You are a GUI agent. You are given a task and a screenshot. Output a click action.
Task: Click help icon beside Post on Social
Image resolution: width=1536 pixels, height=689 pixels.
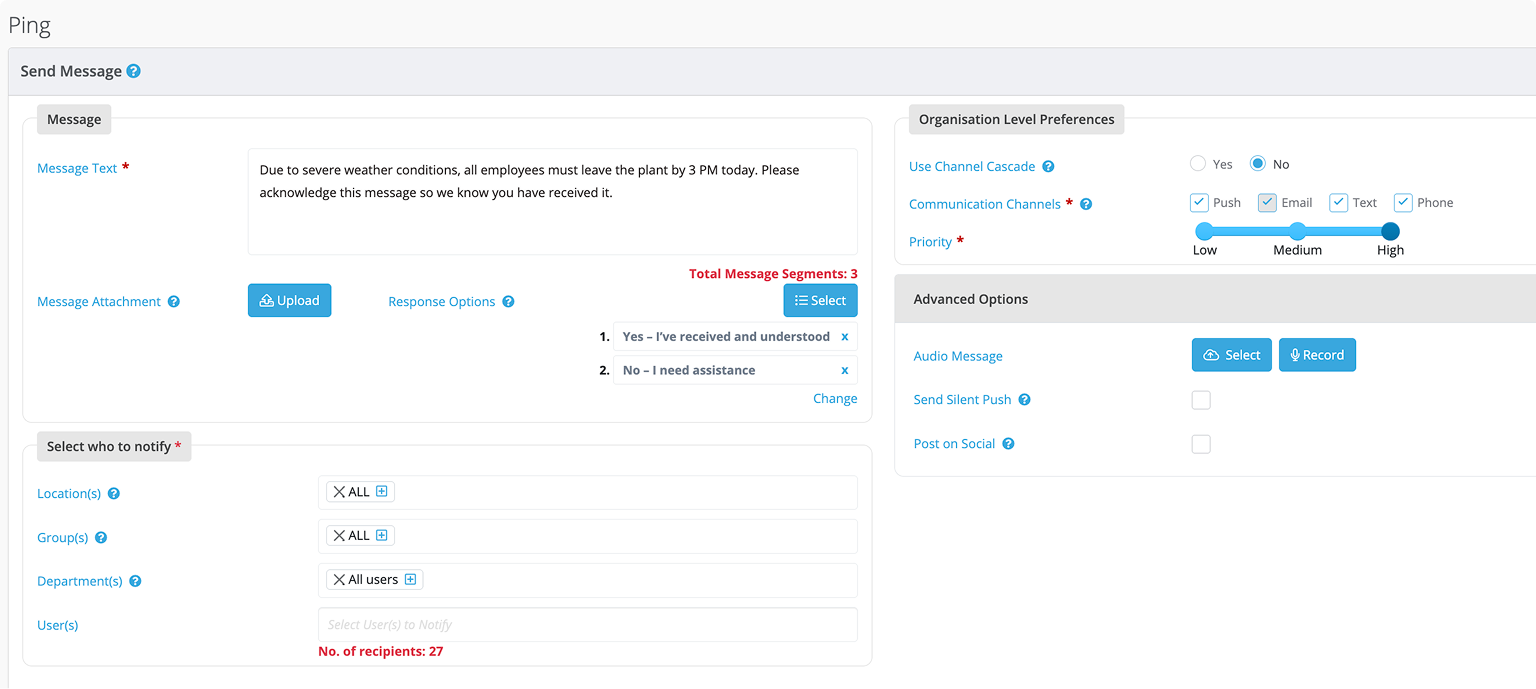point(1008,443)
